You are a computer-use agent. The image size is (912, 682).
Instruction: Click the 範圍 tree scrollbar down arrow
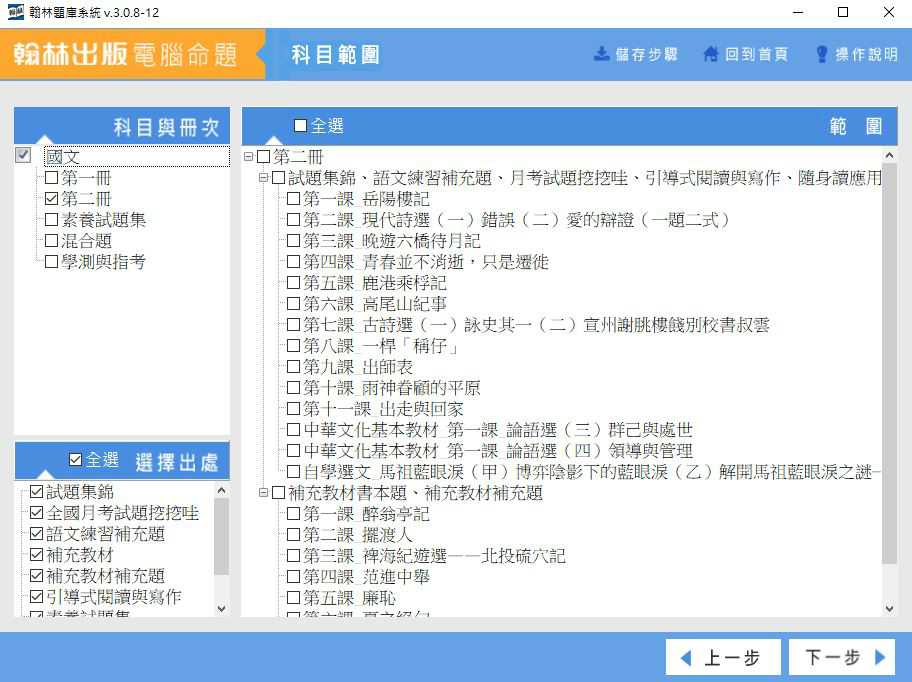pyautogui.click(x=889, y=609)
